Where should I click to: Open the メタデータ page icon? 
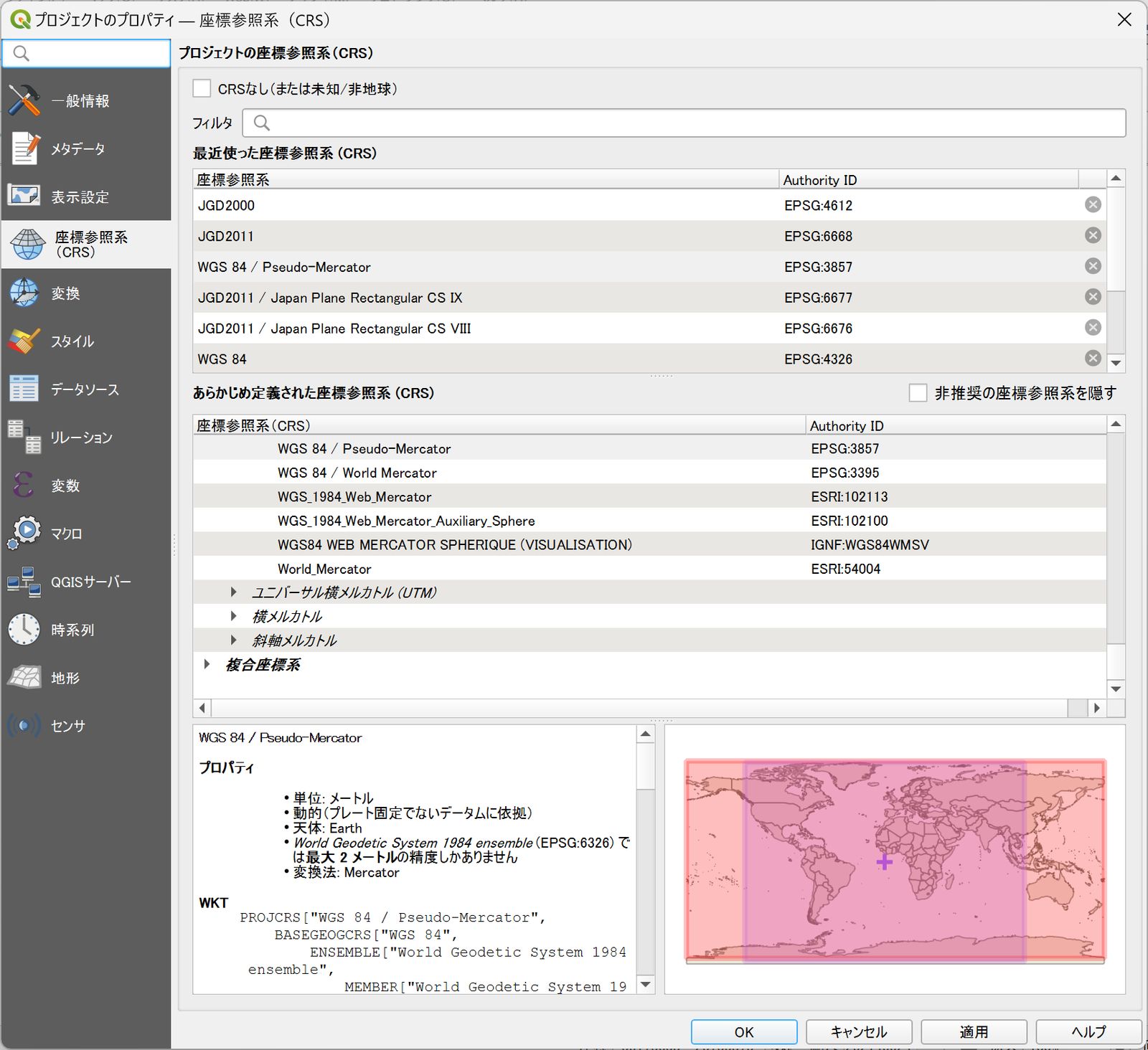[x=24, y=149]
